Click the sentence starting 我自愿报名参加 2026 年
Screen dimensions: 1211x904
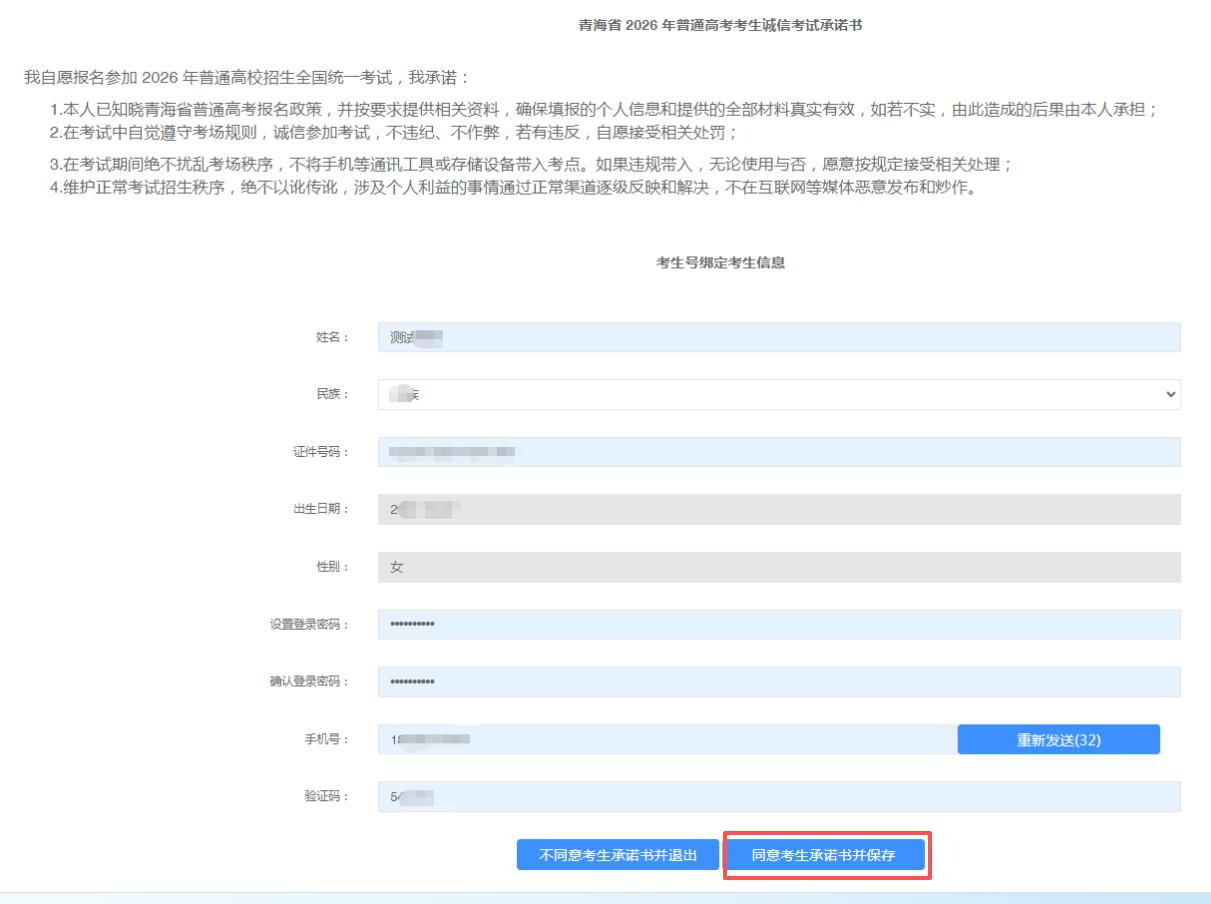[246, 78]
